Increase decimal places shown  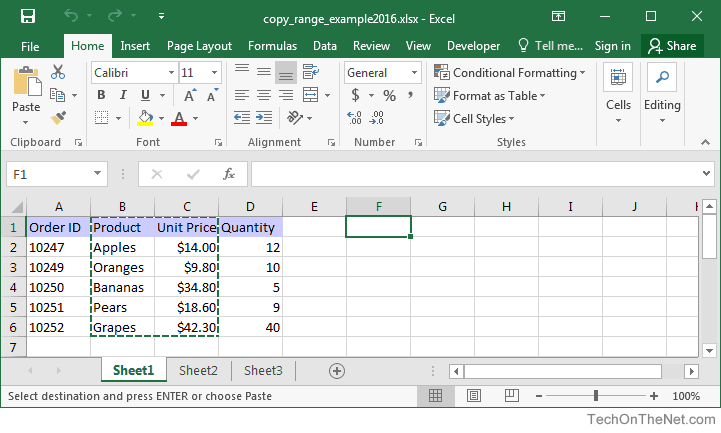355,118
